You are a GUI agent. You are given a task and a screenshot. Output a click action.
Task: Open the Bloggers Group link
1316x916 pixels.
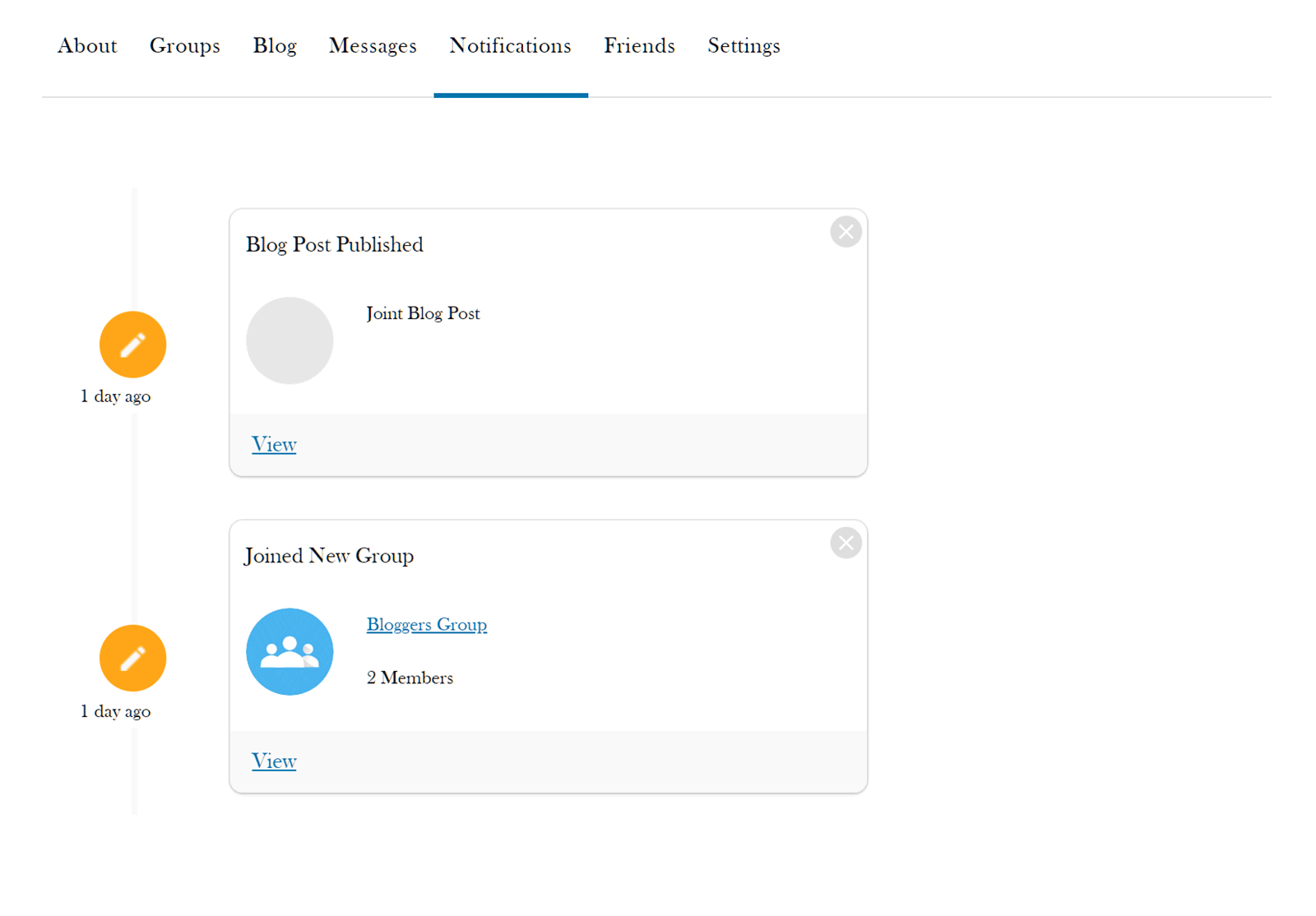coord(426,625)
